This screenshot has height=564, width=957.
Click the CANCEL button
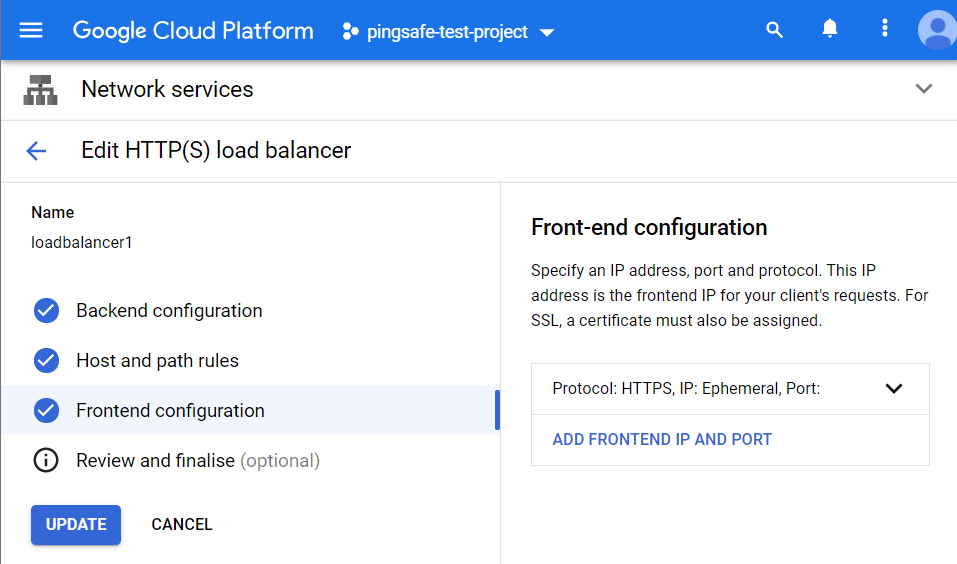coord(182,525)
